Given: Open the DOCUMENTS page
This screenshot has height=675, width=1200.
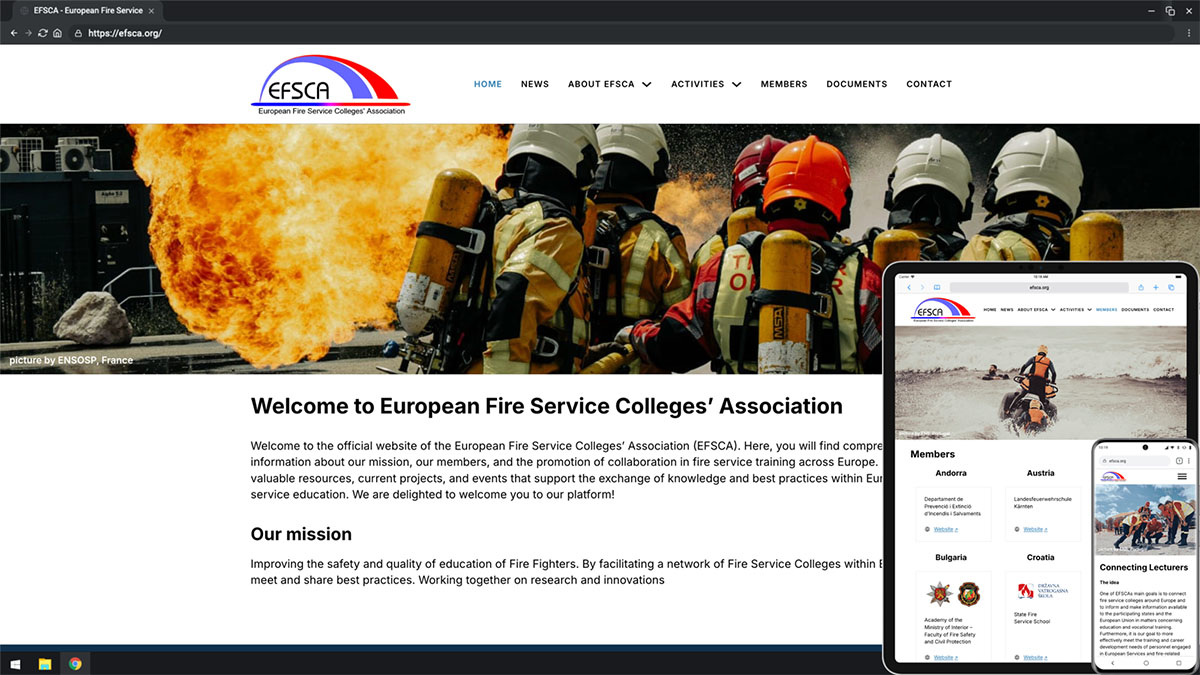Looking at the screenshot, I should (x=857, y=84).
